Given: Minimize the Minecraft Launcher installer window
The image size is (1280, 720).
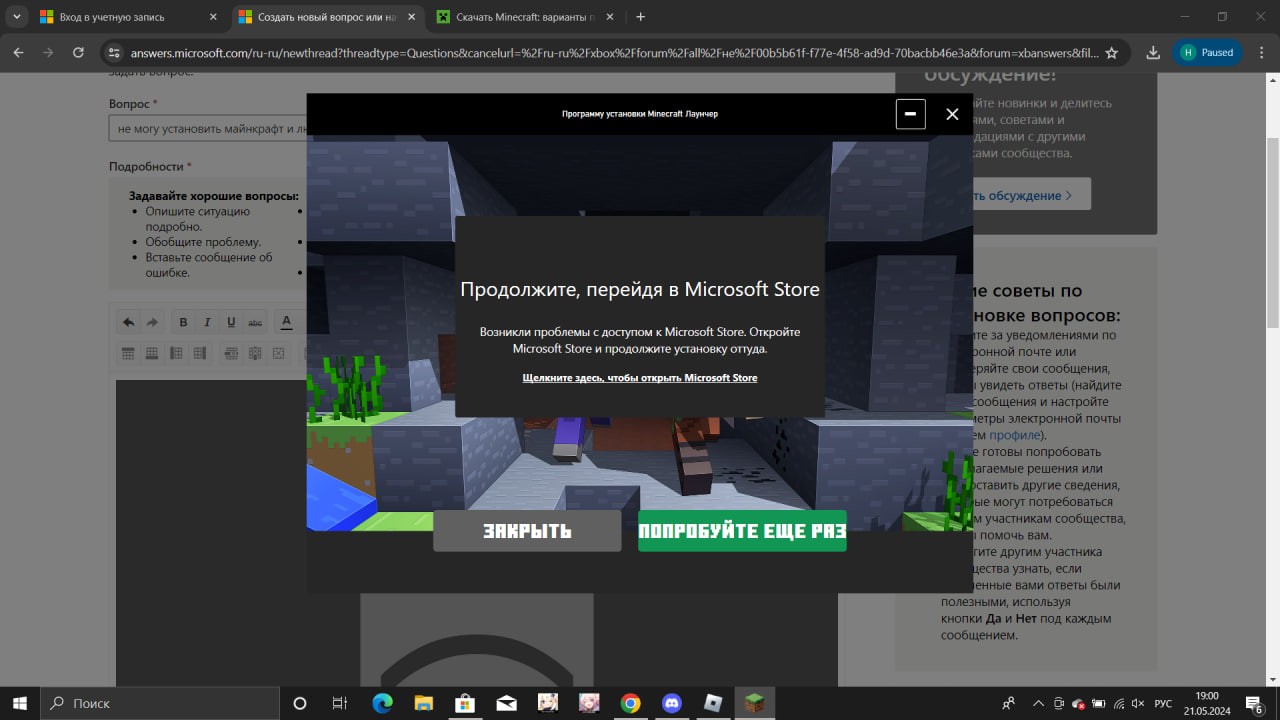Looking at the screenshot, I should (x=910, y=114).
